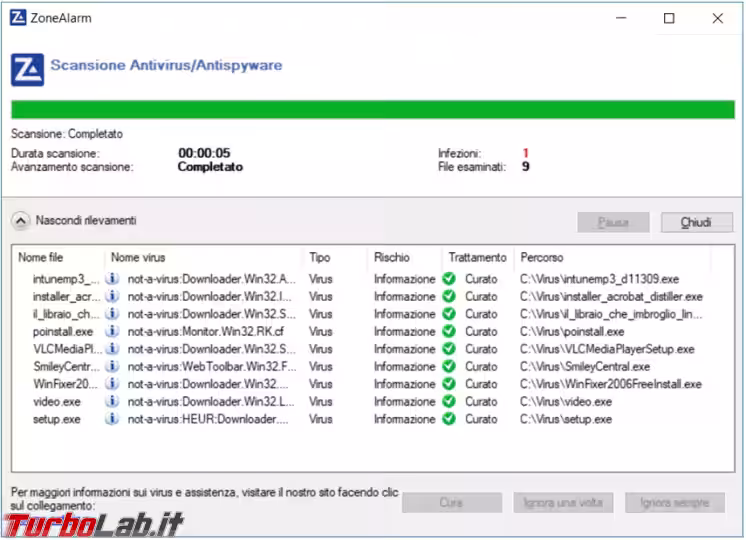Select the file name video.exe in list
The width and height of the screenshot is (746, 540).
(57, 402)
